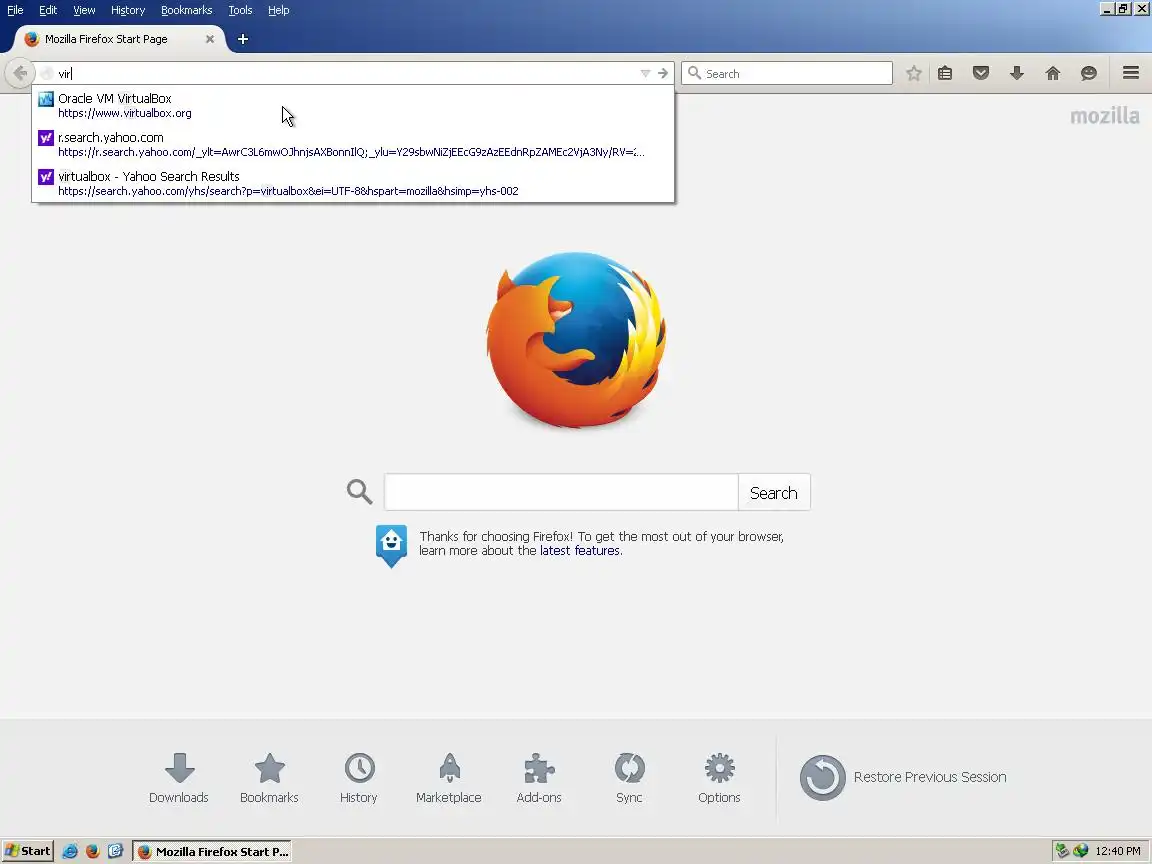Go to Home page via house icon
This screenshot has height=864, width=1152.
click(1053, 73)
